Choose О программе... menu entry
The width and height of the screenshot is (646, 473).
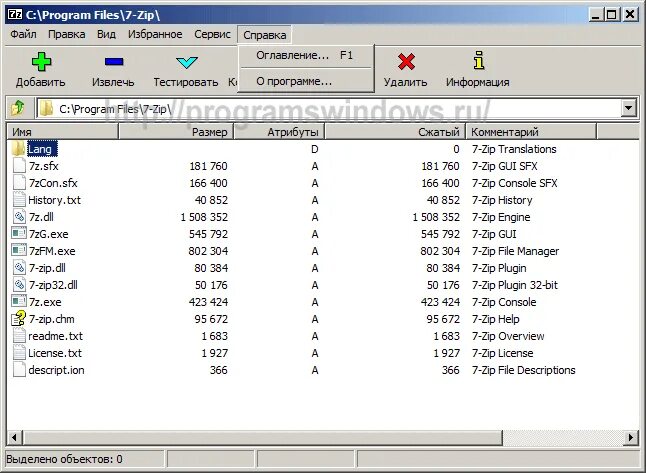tap(306, 81)
